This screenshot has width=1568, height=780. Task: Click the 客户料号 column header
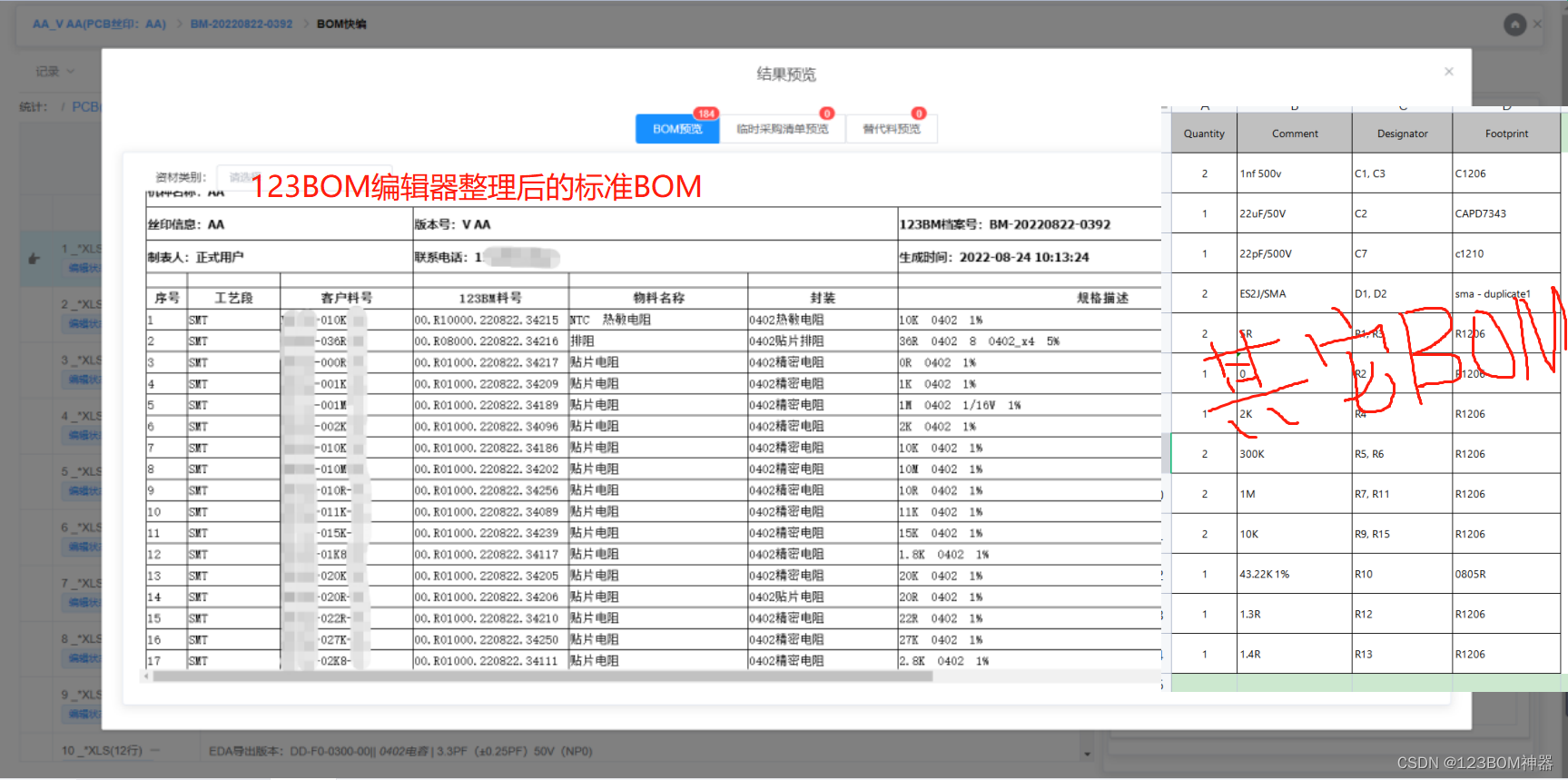click(x=346, y=298)
